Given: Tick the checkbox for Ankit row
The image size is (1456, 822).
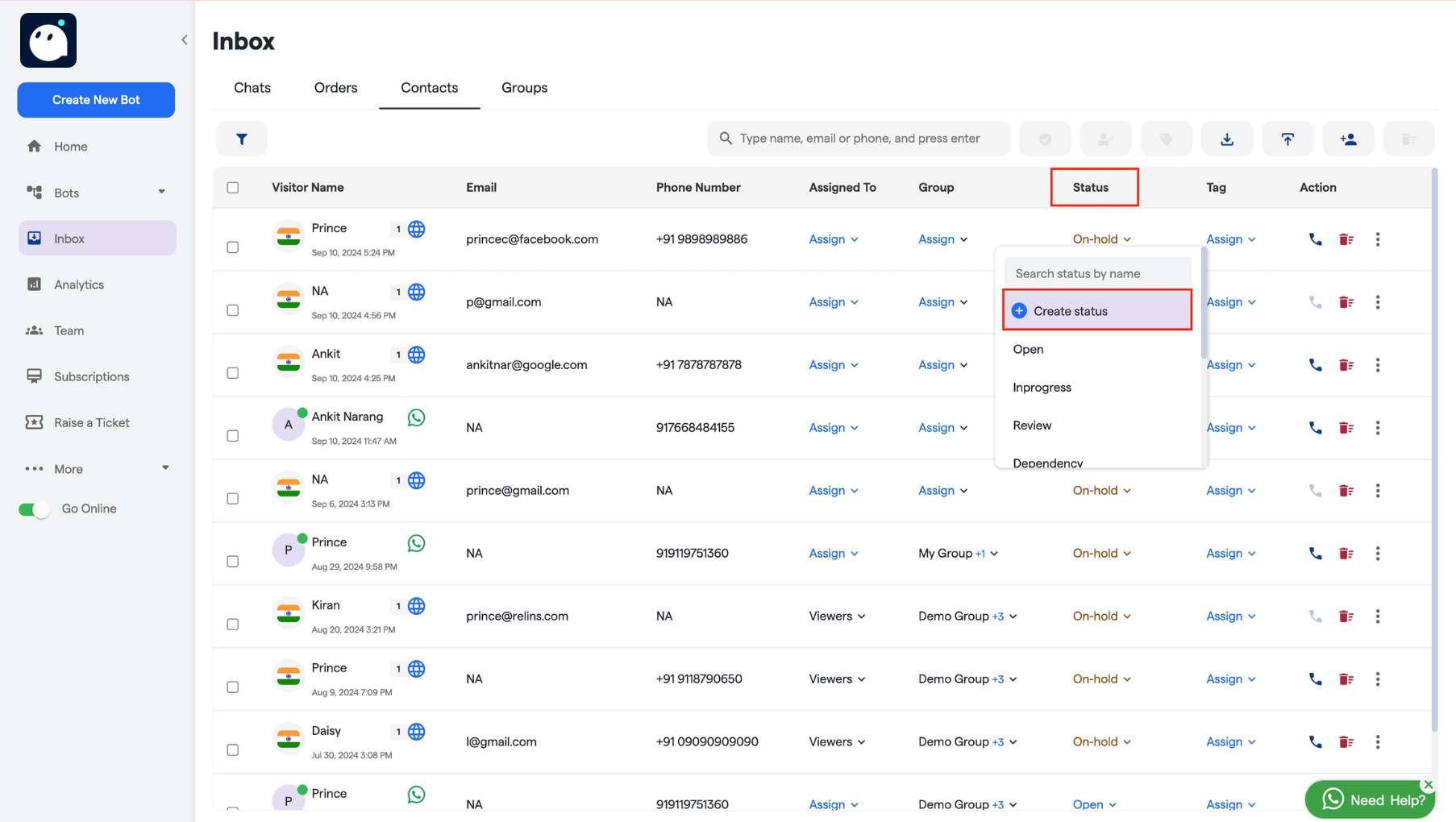Looking at the screenshot, I should [x=233, y=373].
